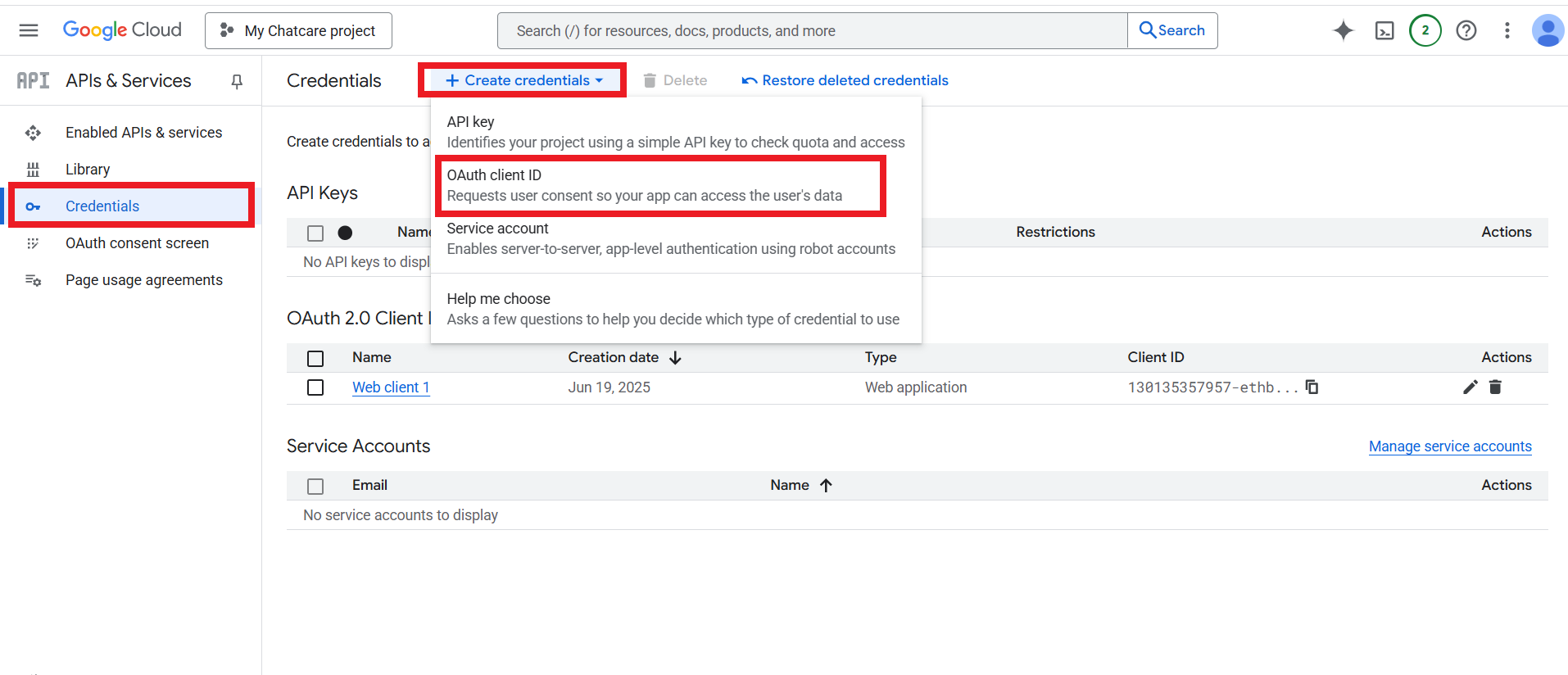Click the OAuth clients Name column header

click(x=371, y=357)
